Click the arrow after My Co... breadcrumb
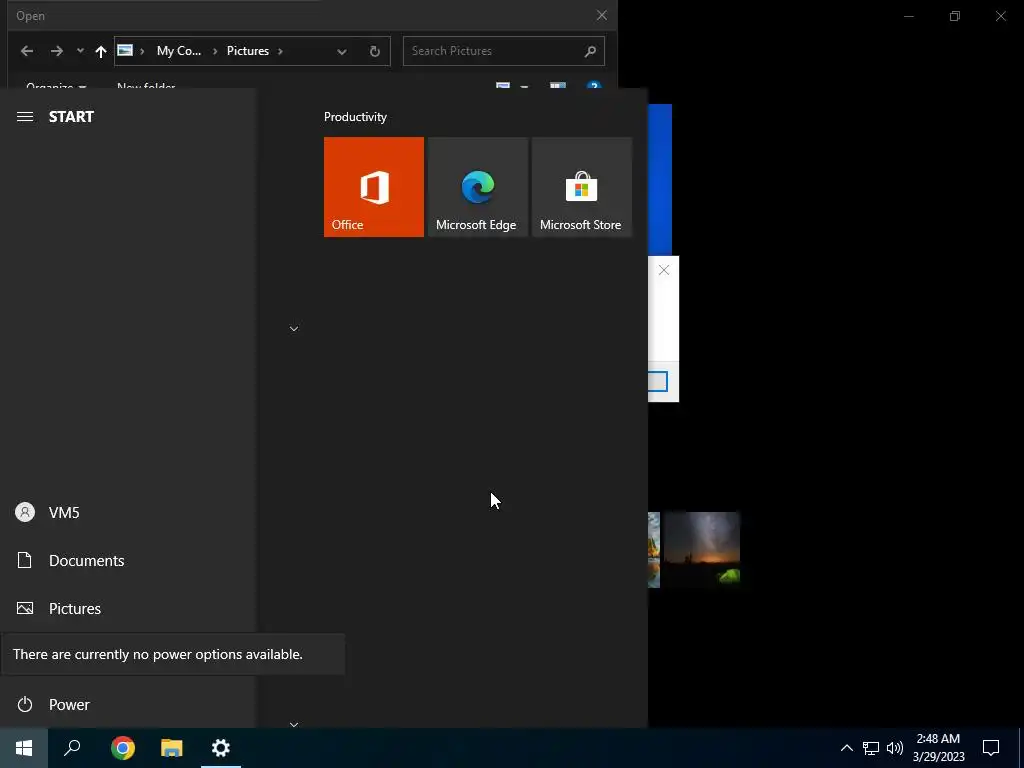This screenshot has width=1024, height=768. click(214, 51)
